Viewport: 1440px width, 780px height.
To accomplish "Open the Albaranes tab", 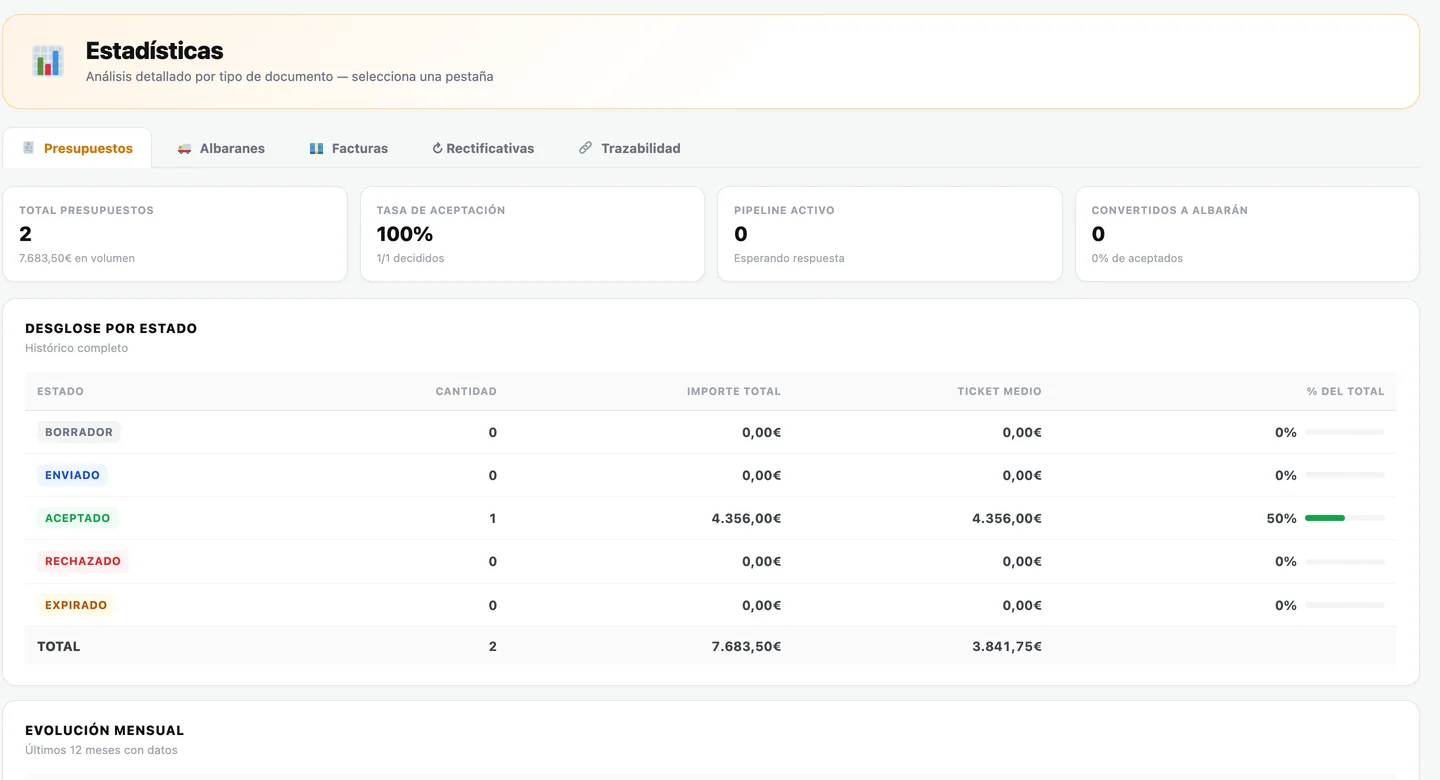I will tap(221, 148).
